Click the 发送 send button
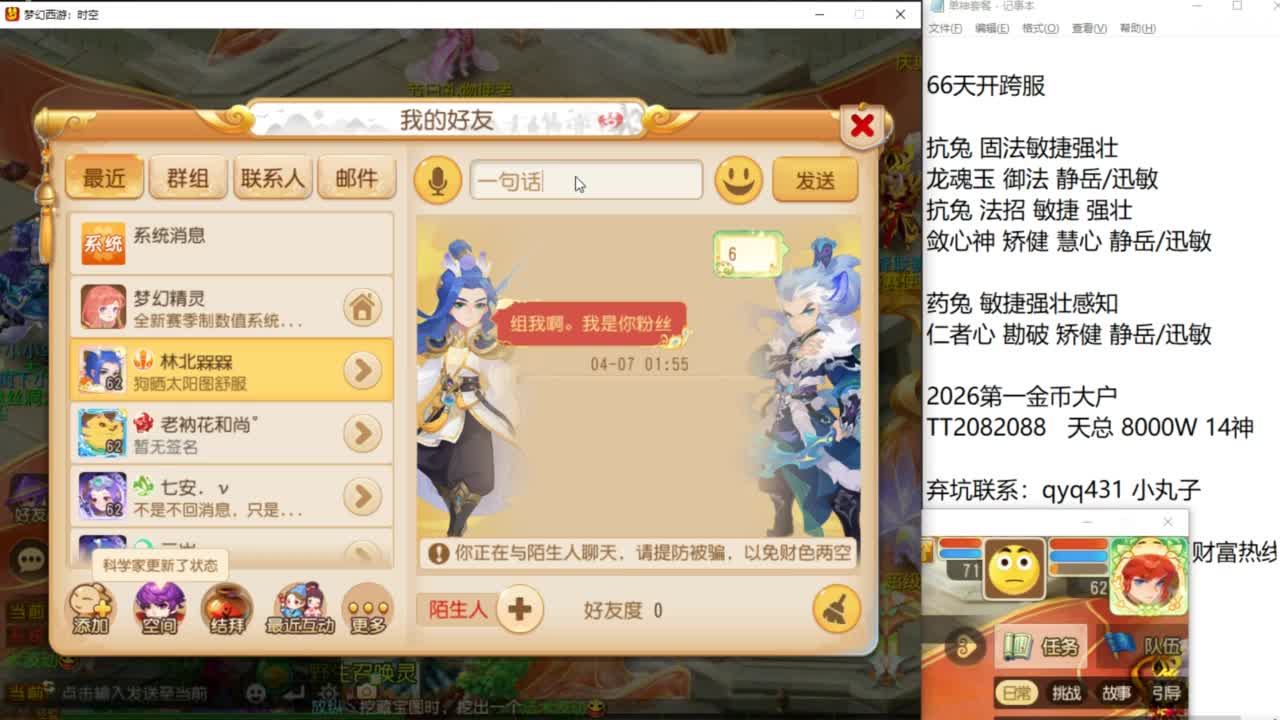Image resolution: width=1280 pixels, height=720 pixels. click(815, 180)
